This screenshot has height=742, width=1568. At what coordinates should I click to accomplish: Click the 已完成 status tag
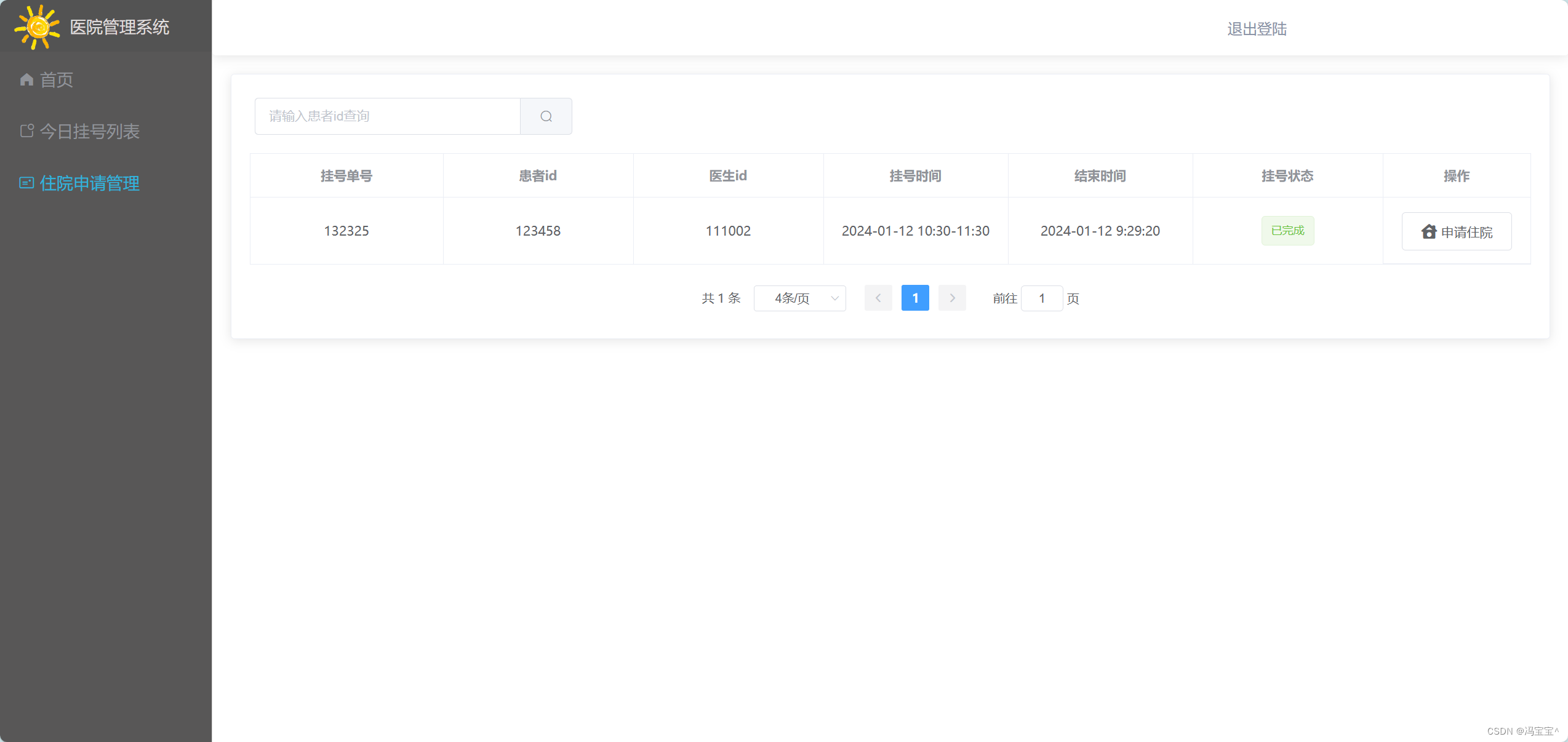click(x=1287, y=230)
